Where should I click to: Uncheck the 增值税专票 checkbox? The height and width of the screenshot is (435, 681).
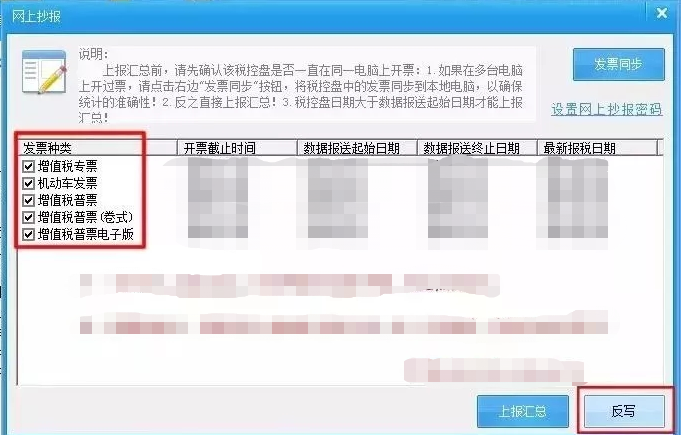[x=29, y=166]
